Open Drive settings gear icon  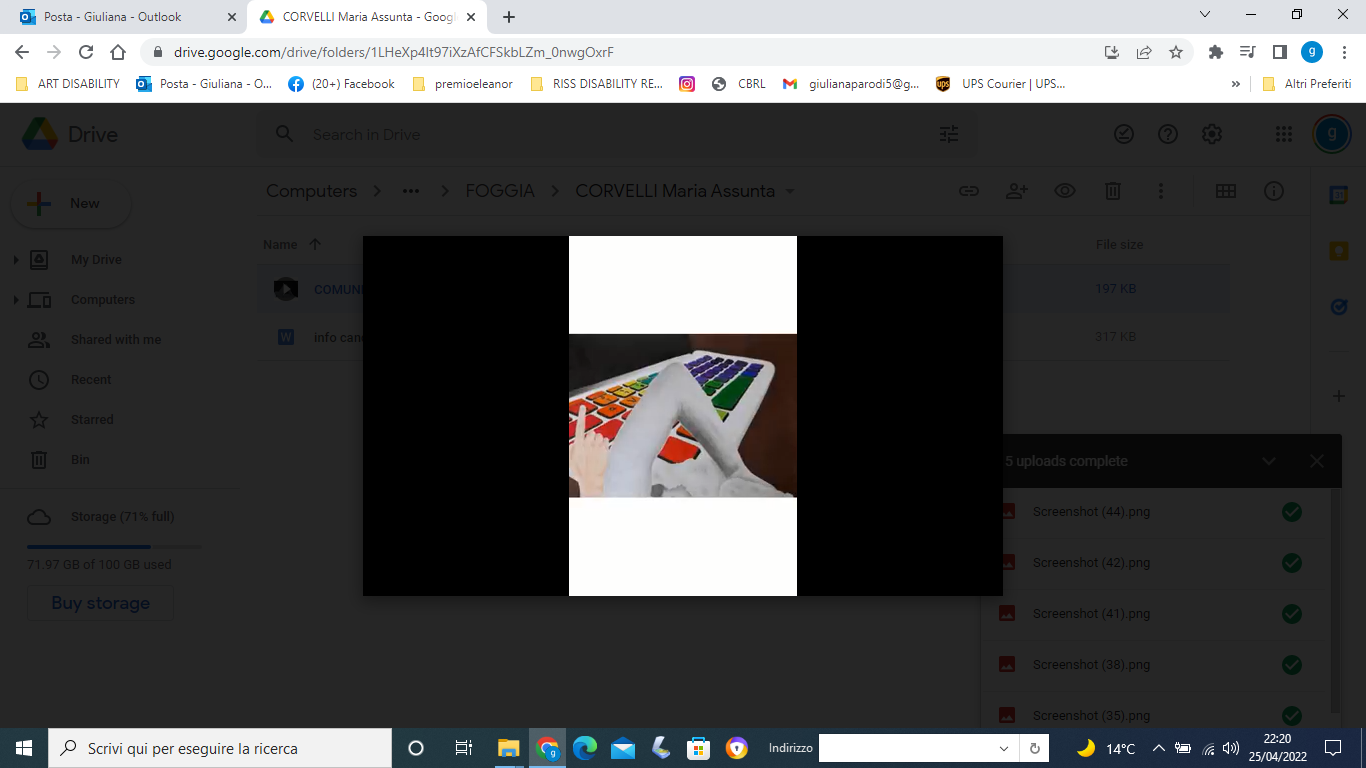pyautogui.click(x=1212, y=134)
